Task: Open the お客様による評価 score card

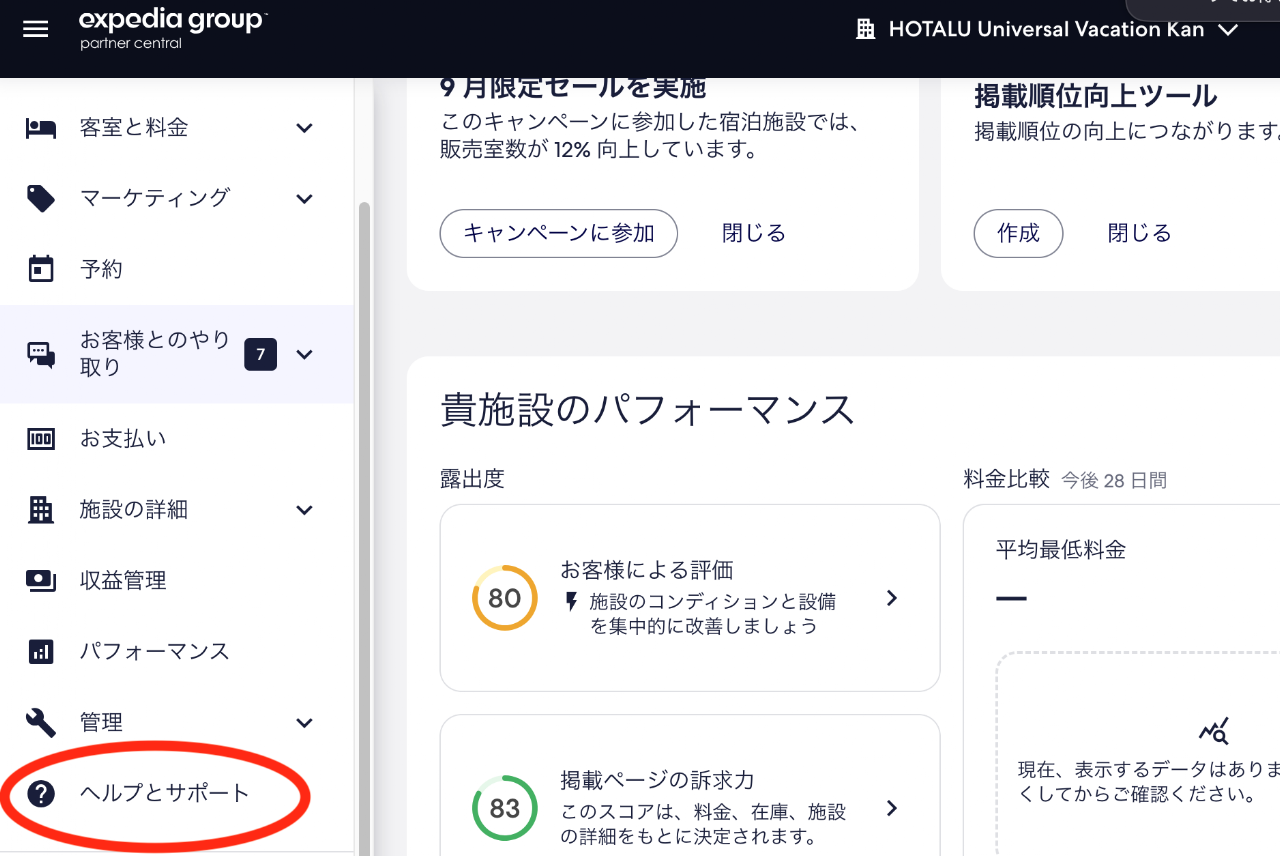Action: click(690, 598)
